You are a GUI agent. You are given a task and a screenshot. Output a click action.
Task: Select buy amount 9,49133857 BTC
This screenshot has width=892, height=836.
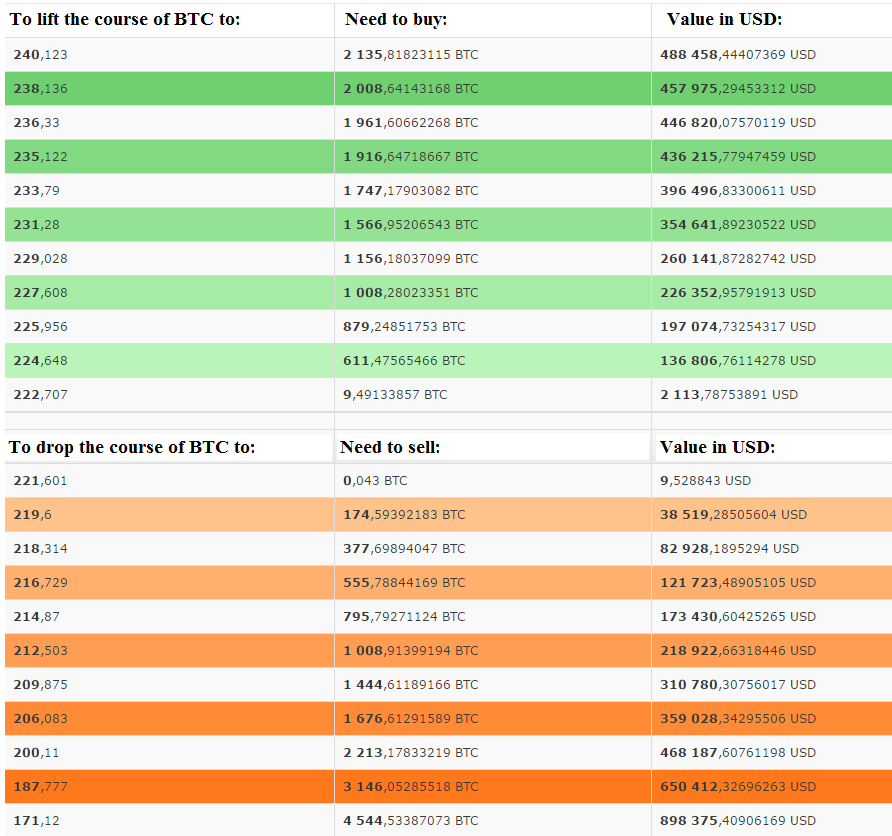[395, 395]
